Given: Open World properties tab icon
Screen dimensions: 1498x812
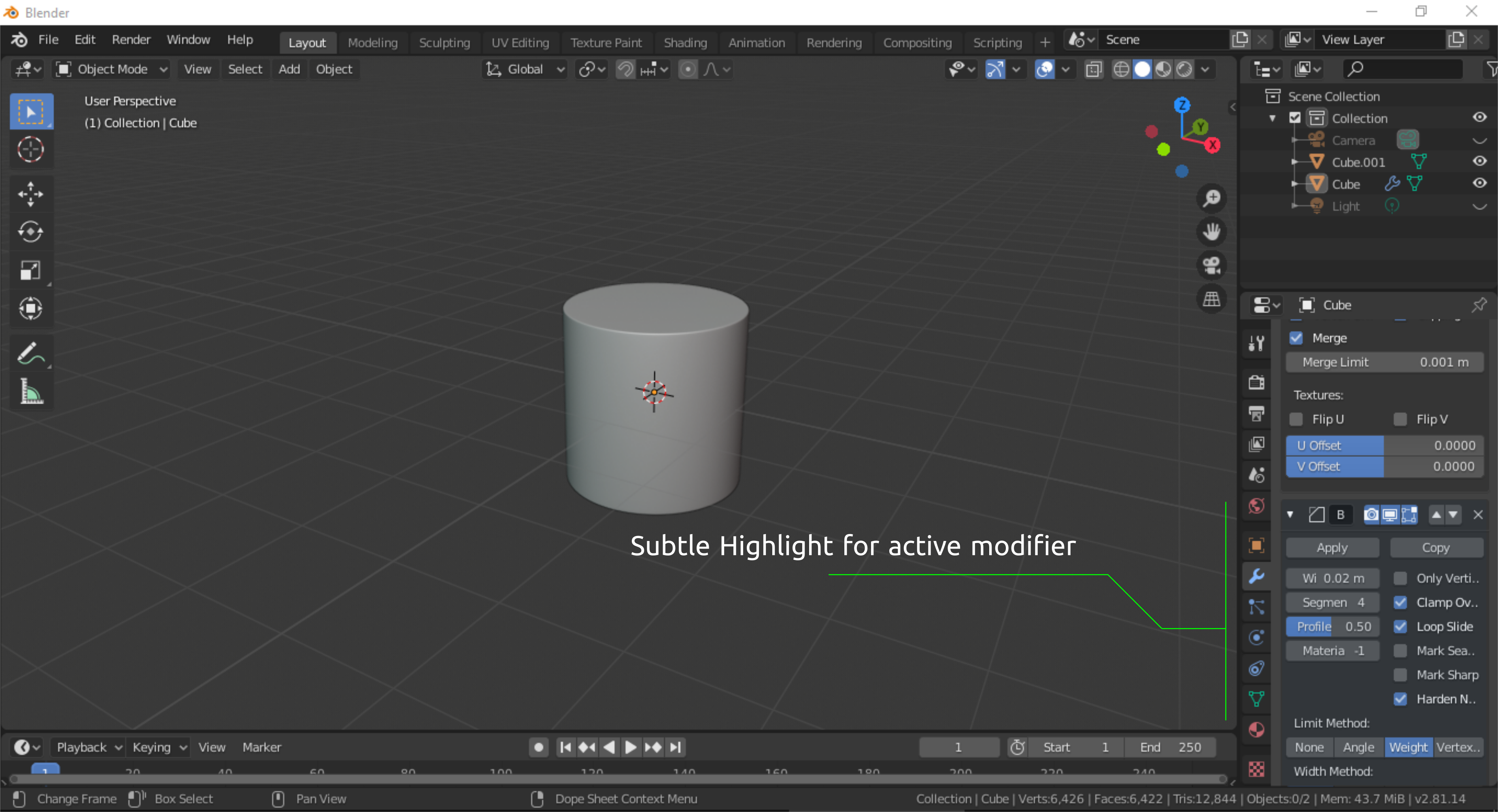Looking at the screenshot, I should [x=1256, y=506].
